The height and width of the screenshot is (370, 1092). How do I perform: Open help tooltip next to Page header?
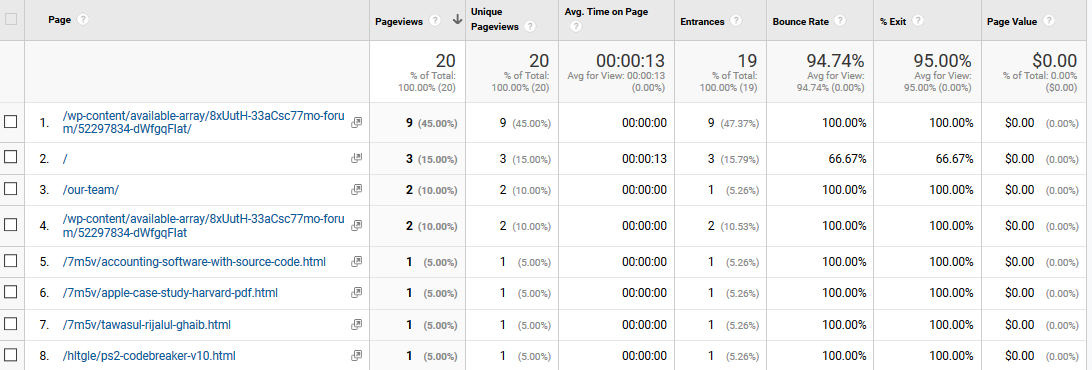(84, 20)
